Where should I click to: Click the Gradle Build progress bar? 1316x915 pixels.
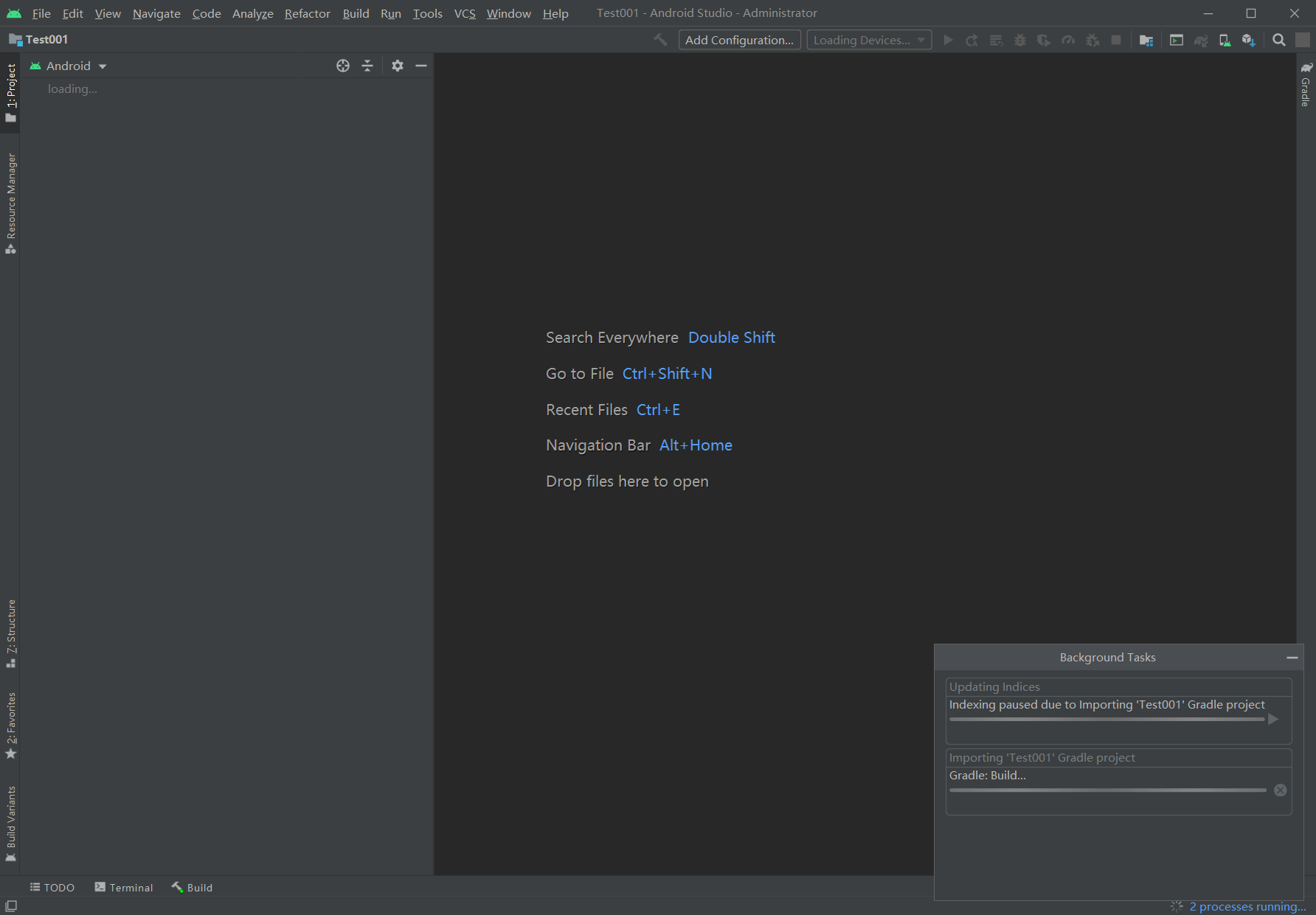[x=1107, y=790]
